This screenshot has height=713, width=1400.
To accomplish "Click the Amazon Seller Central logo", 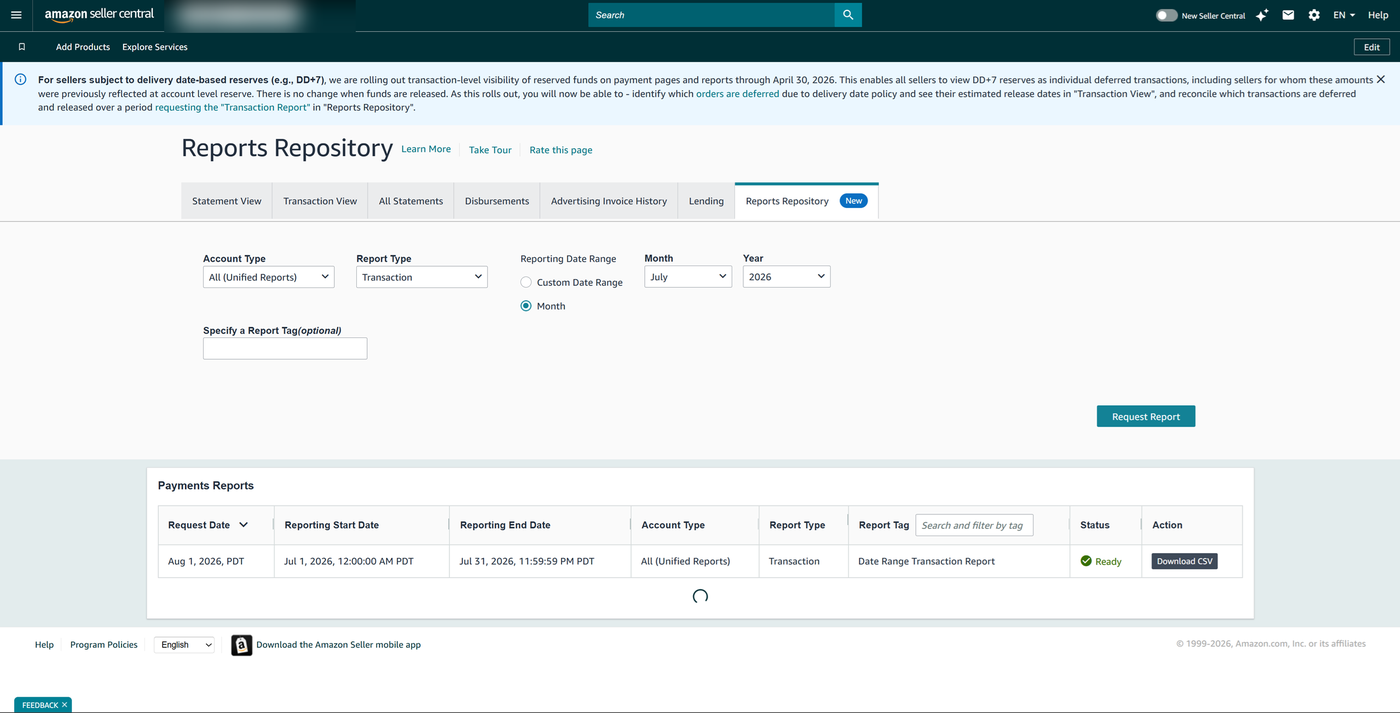I will pos(99,15).
